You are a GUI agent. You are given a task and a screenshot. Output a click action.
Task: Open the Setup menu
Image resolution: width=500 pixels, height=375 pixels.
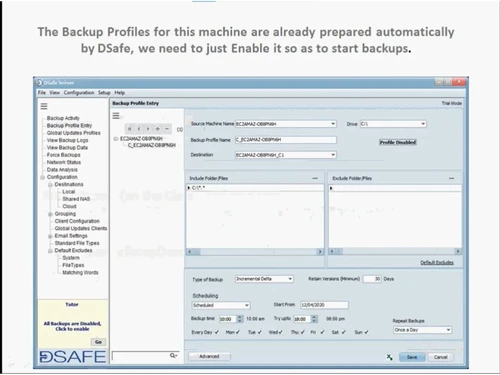(x=104, y=93)
